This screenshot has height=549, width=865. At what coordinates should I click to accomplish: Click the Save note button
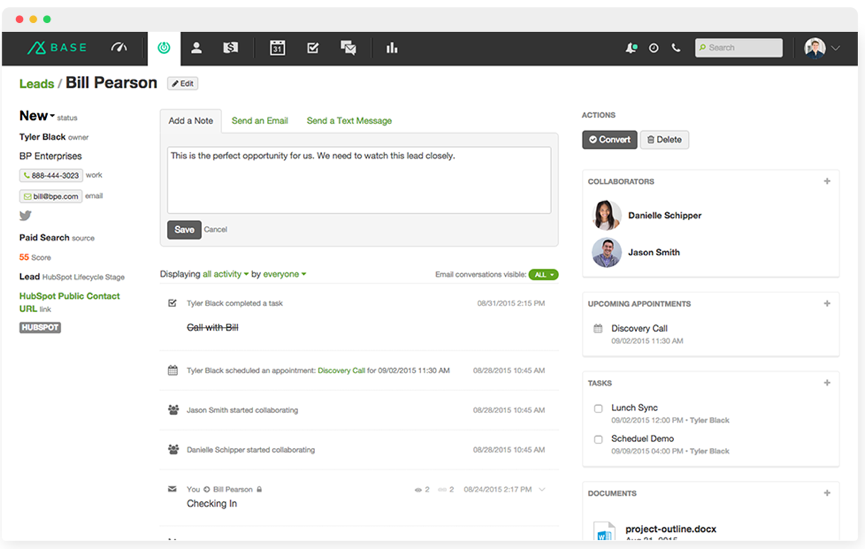tap(184, 230)
